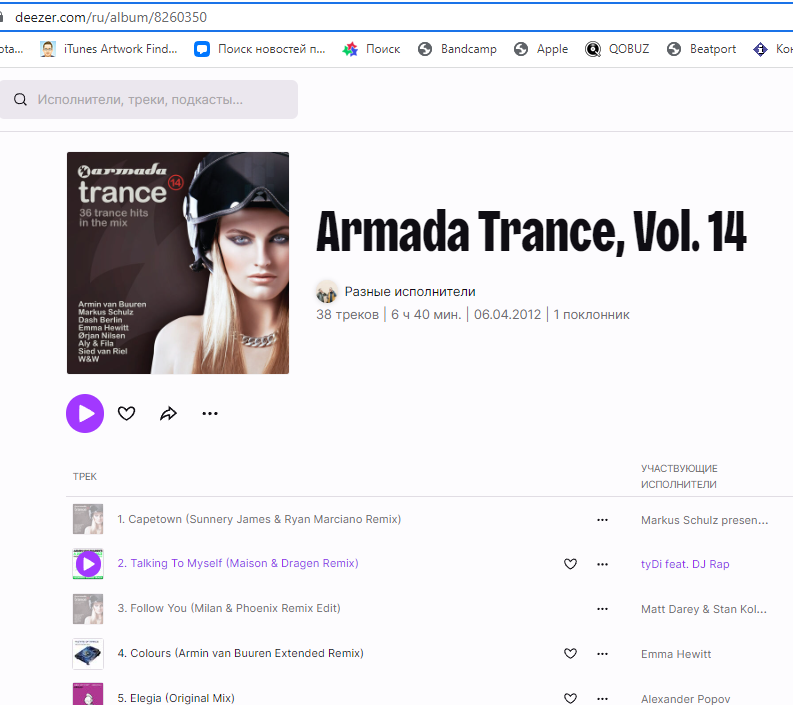
Task: Open artist tyDi feat. DJ Rap
Action: pos(685,564)
